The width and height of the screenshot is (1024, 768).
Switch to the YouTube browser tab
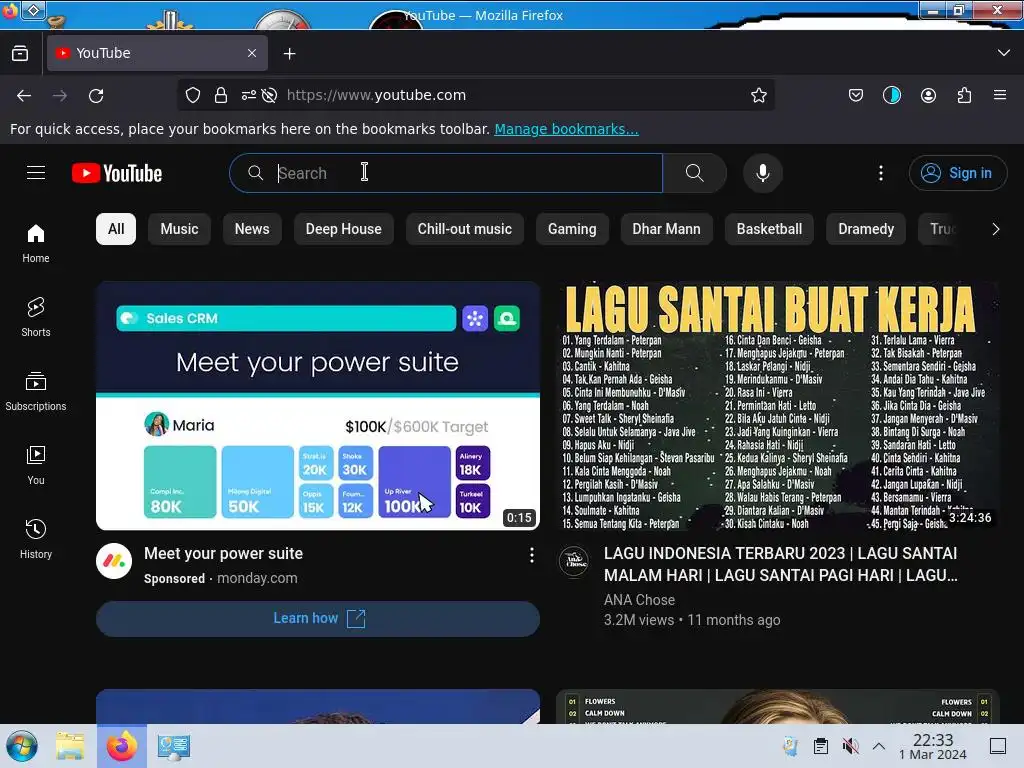157,53
